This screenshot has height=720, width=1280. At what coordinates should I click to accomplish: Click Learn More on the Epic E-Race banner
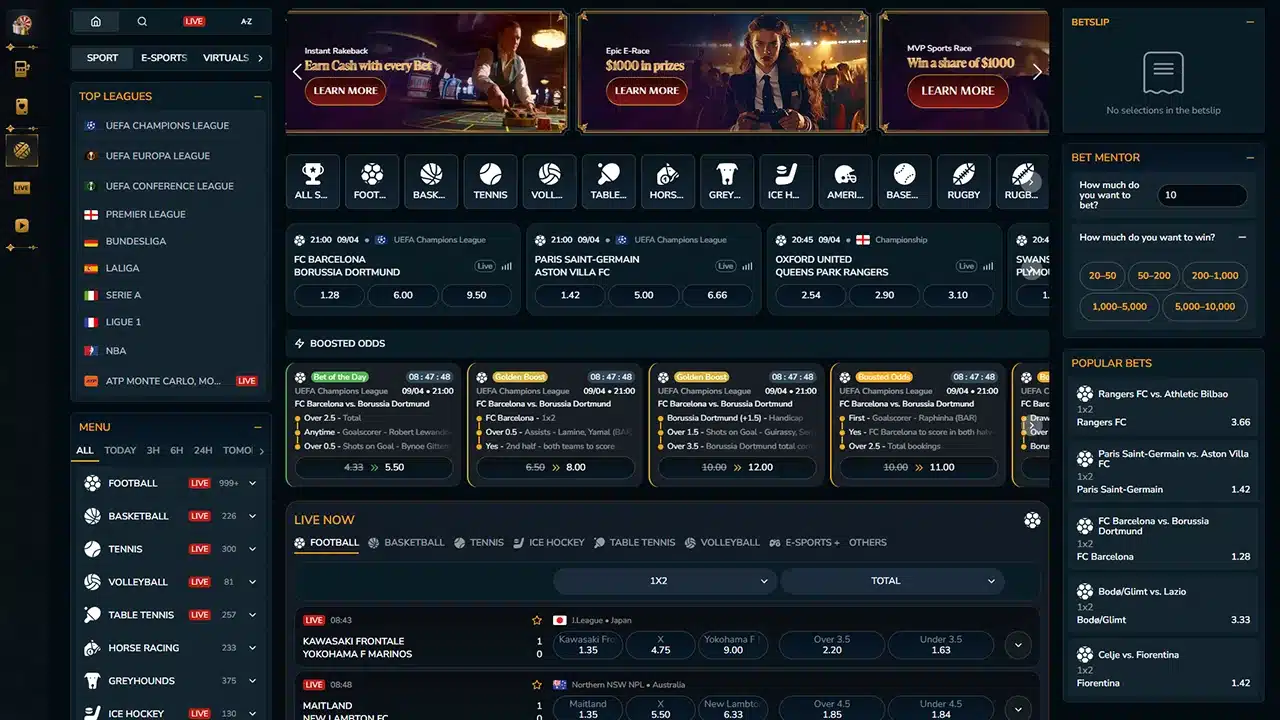tap(646, 91)
